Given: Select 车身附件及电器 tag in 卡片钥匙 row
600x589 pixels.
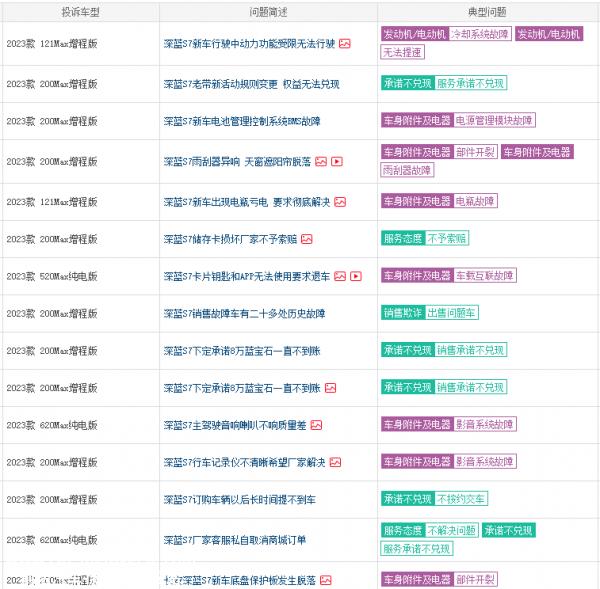Looking at the screenshot, I should [417, 276].
